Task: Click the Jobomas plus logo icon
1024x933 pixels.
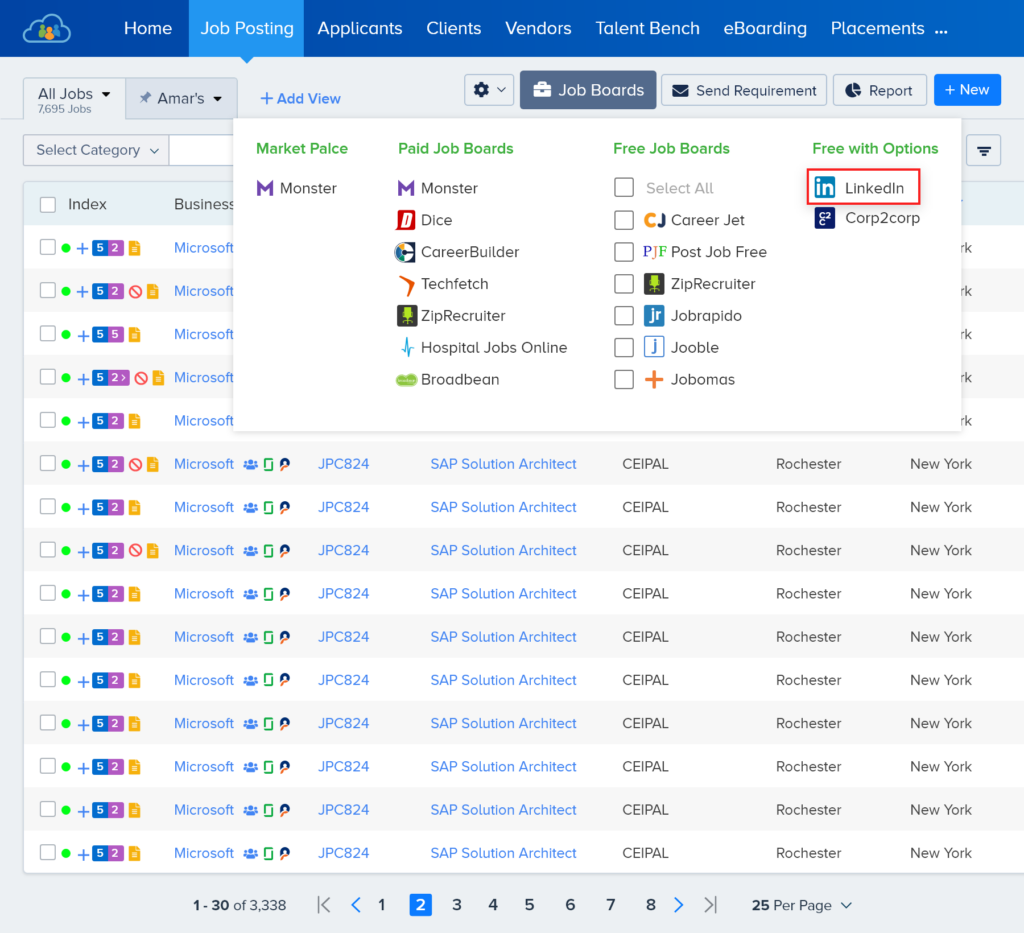Action: [654, 379]
